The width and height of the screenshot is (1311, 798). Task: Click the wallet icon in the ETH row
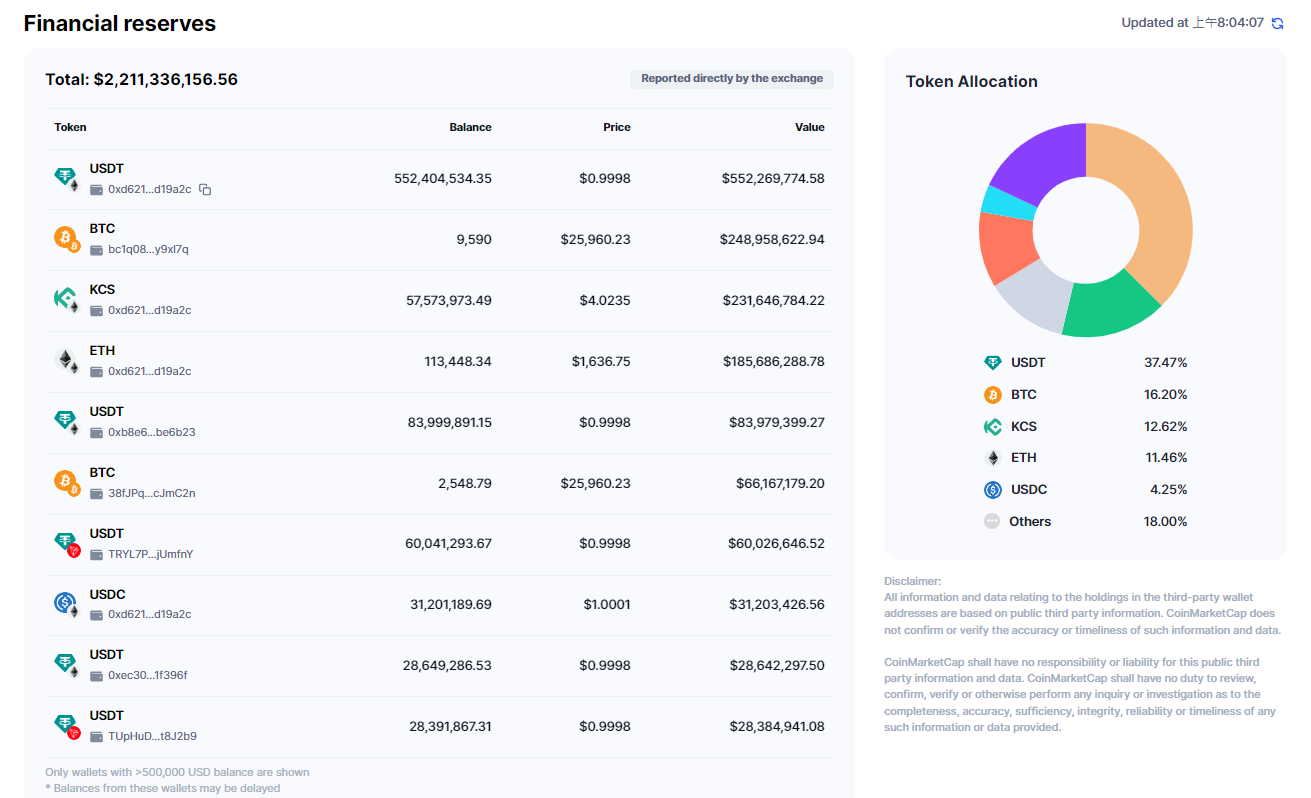(x=97, y=371)
